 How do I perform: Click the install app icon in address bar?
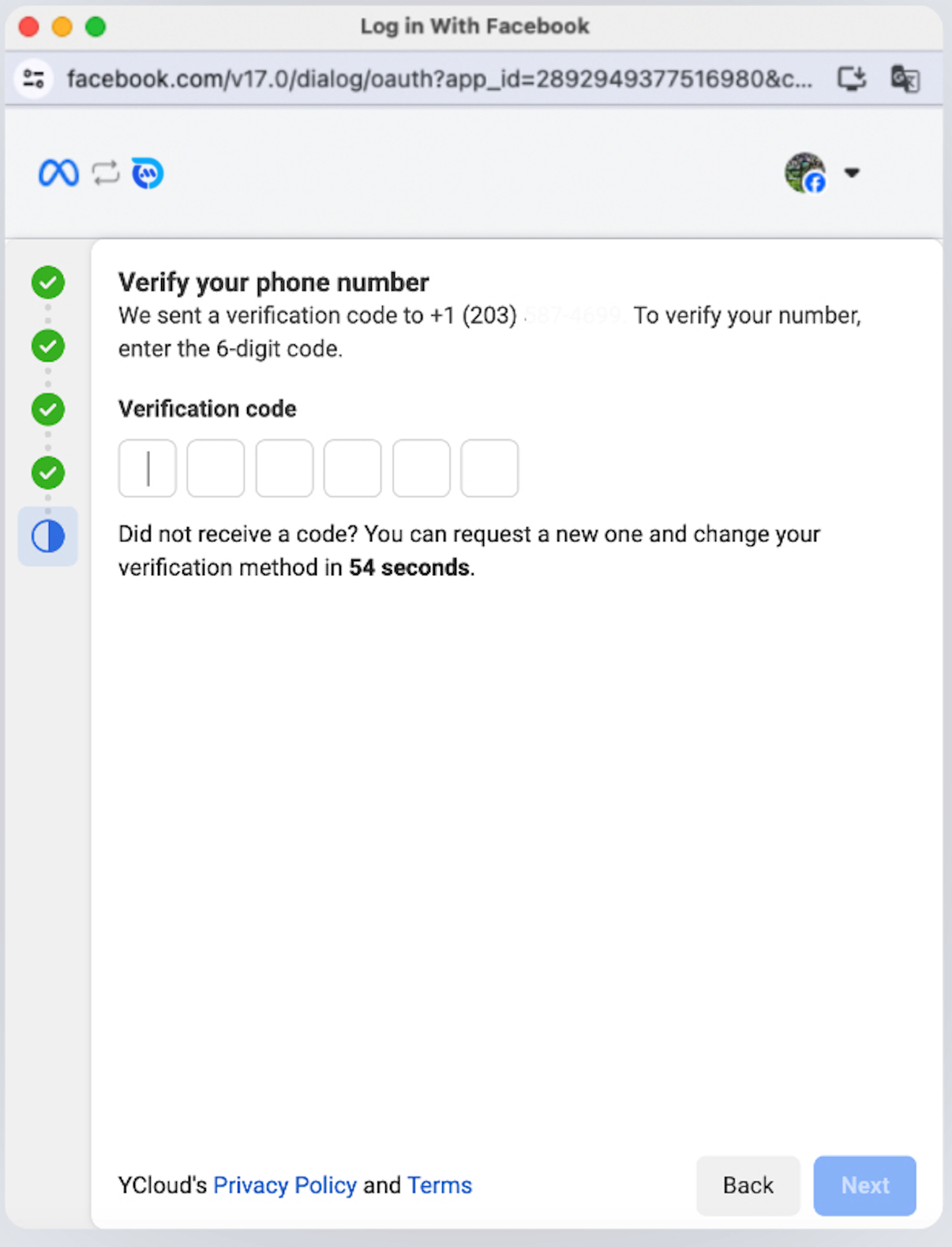(852, 79)
